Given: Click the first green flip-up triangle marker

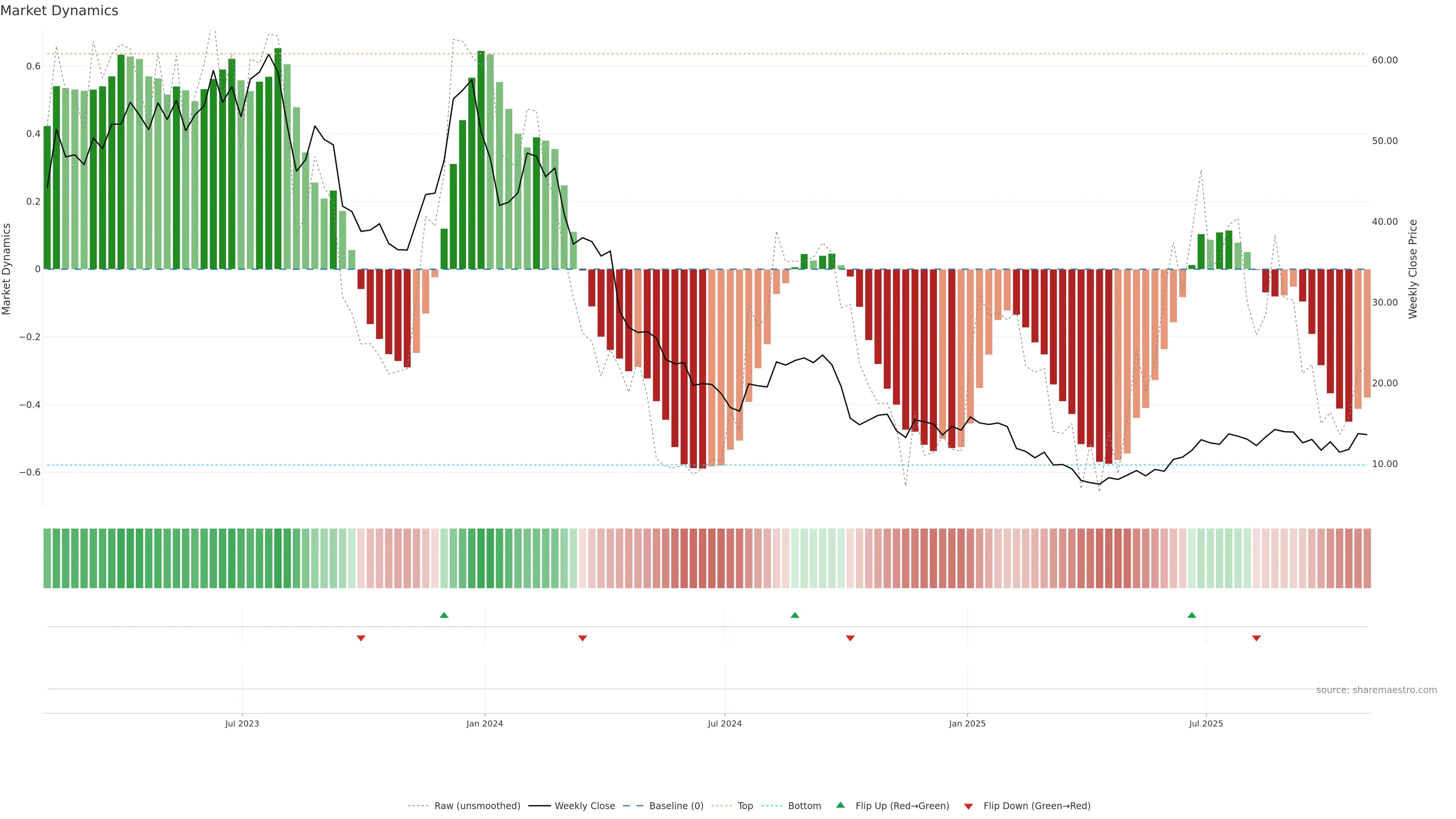Looking at the screenshot, I should tap(444, 615).
